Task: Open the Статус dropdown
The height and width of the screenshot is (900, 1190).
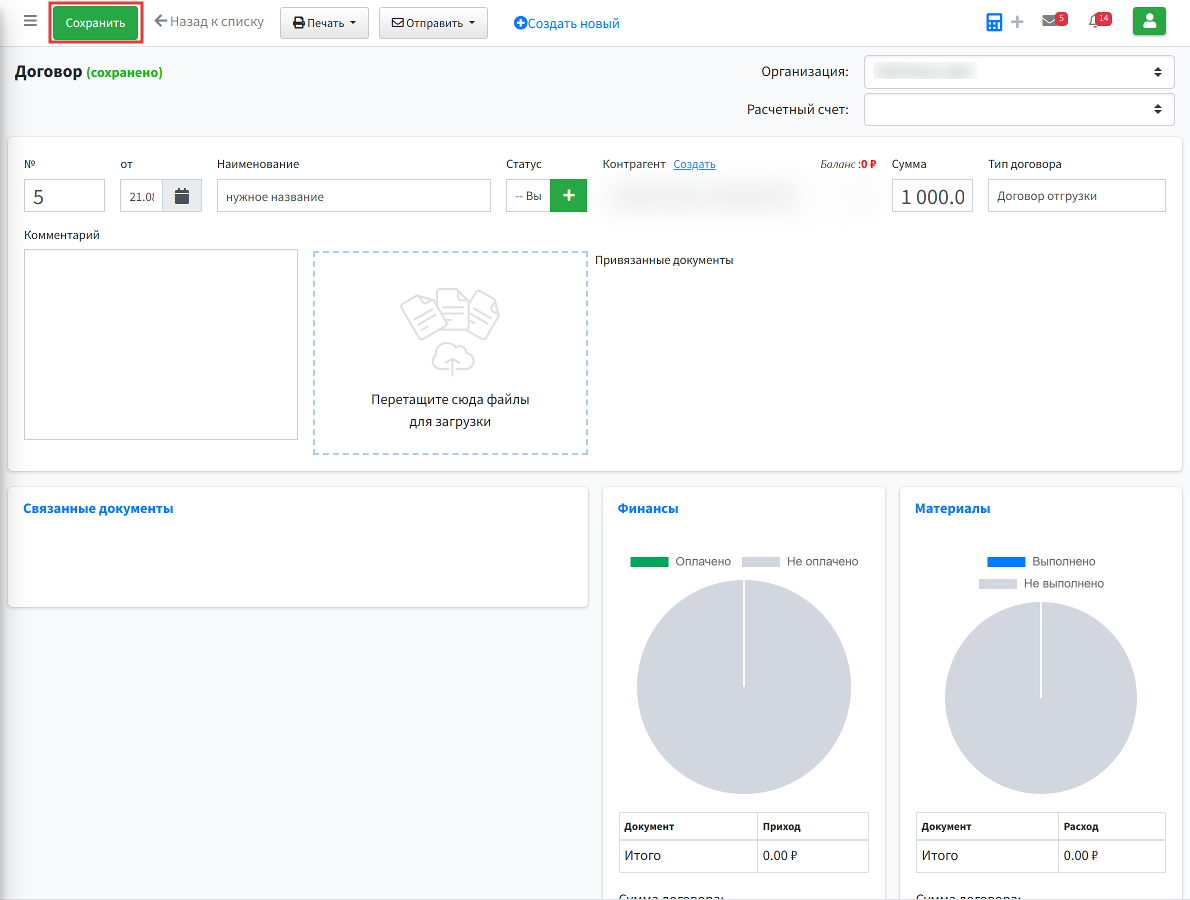Action: 528,196
